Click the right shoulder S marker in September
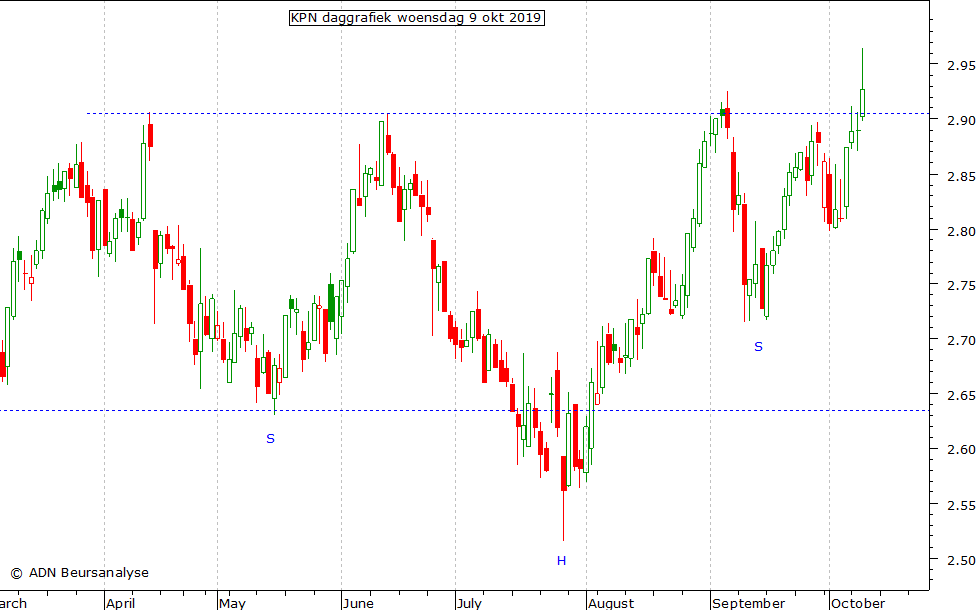The width and height of the screenshot is (980, 610). pos(758,347)
